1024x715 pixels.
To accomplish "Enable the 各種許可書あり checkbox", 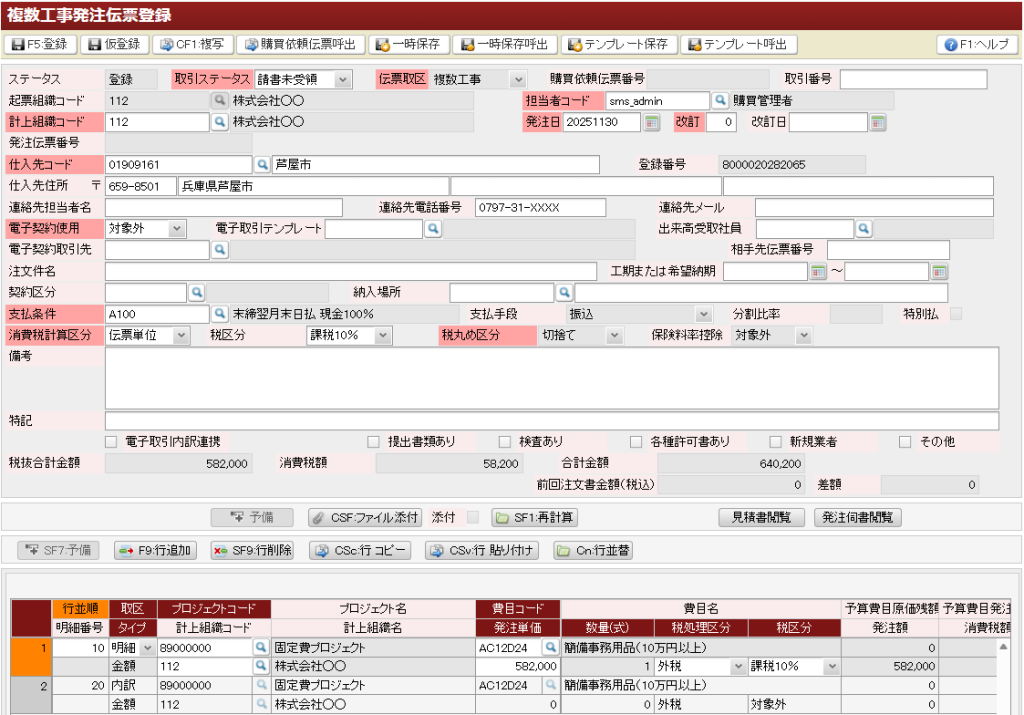I will pos(636,442).
